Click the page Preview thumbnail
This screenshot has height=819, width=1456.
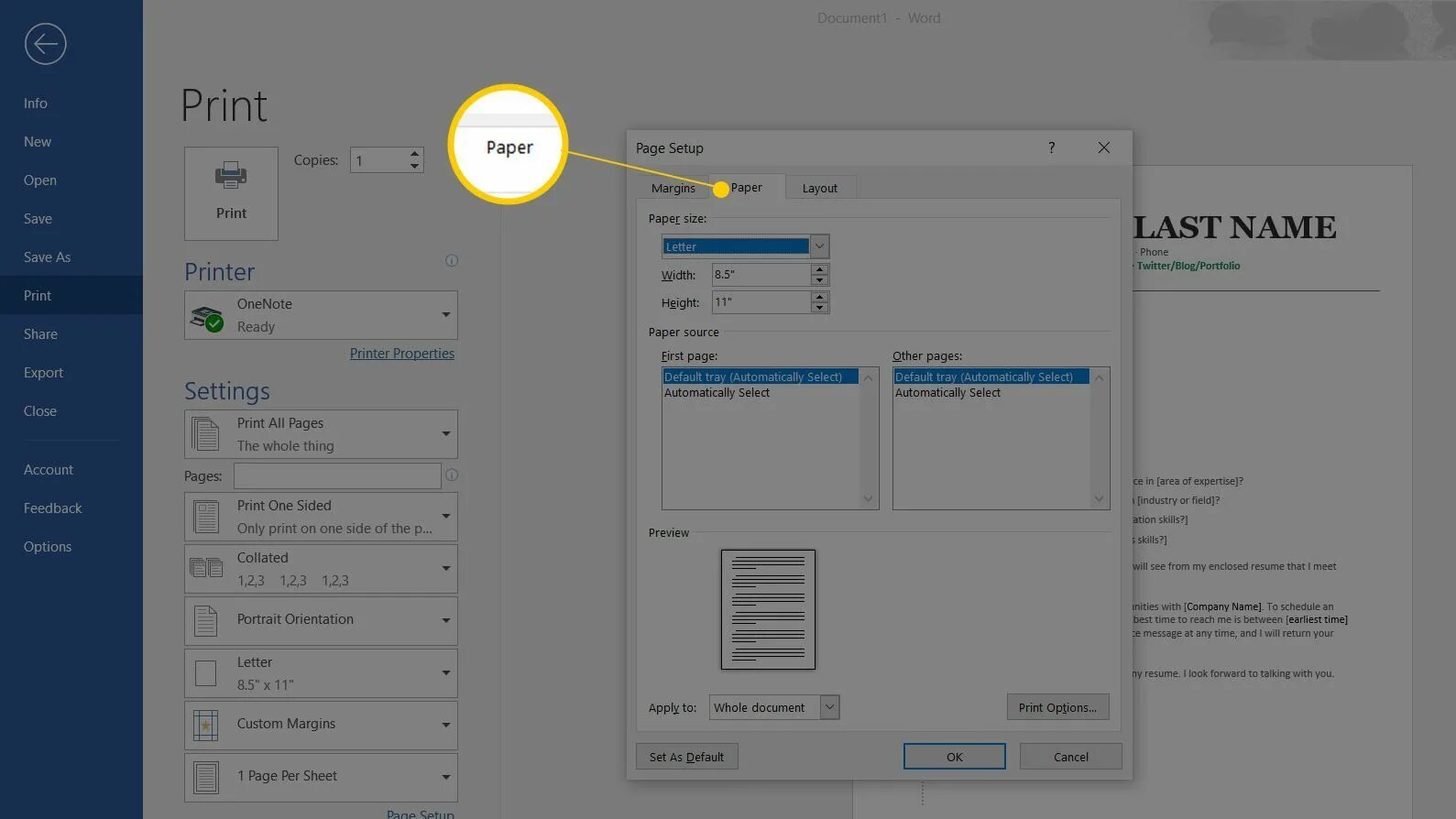768,609
